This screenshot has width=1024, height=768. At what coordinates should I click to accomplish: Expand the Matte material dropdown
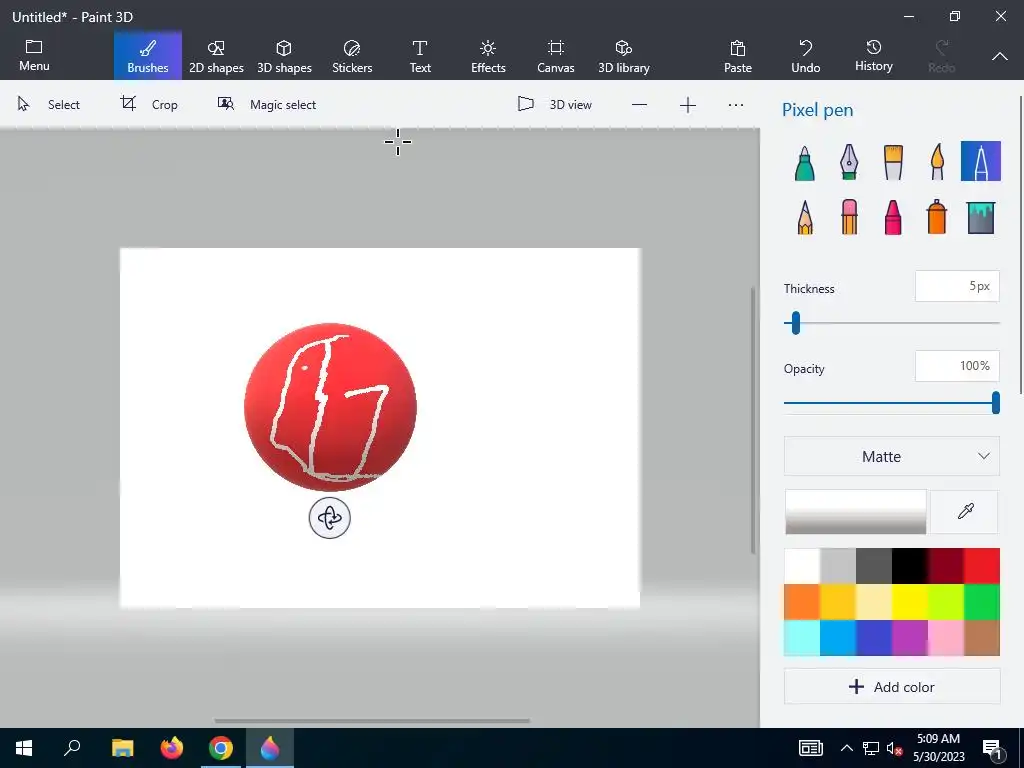click(x=891, y=456)
